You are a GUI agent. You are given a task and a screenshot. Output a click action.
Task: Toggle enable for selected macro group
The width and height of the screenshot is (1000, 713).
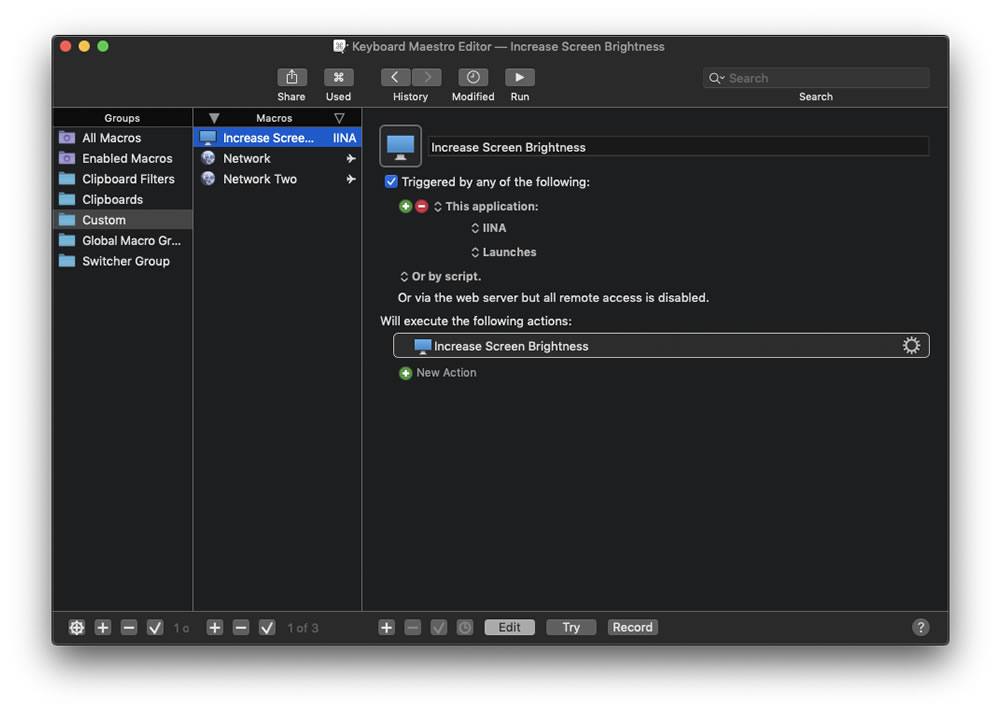(x=155, y=628)
